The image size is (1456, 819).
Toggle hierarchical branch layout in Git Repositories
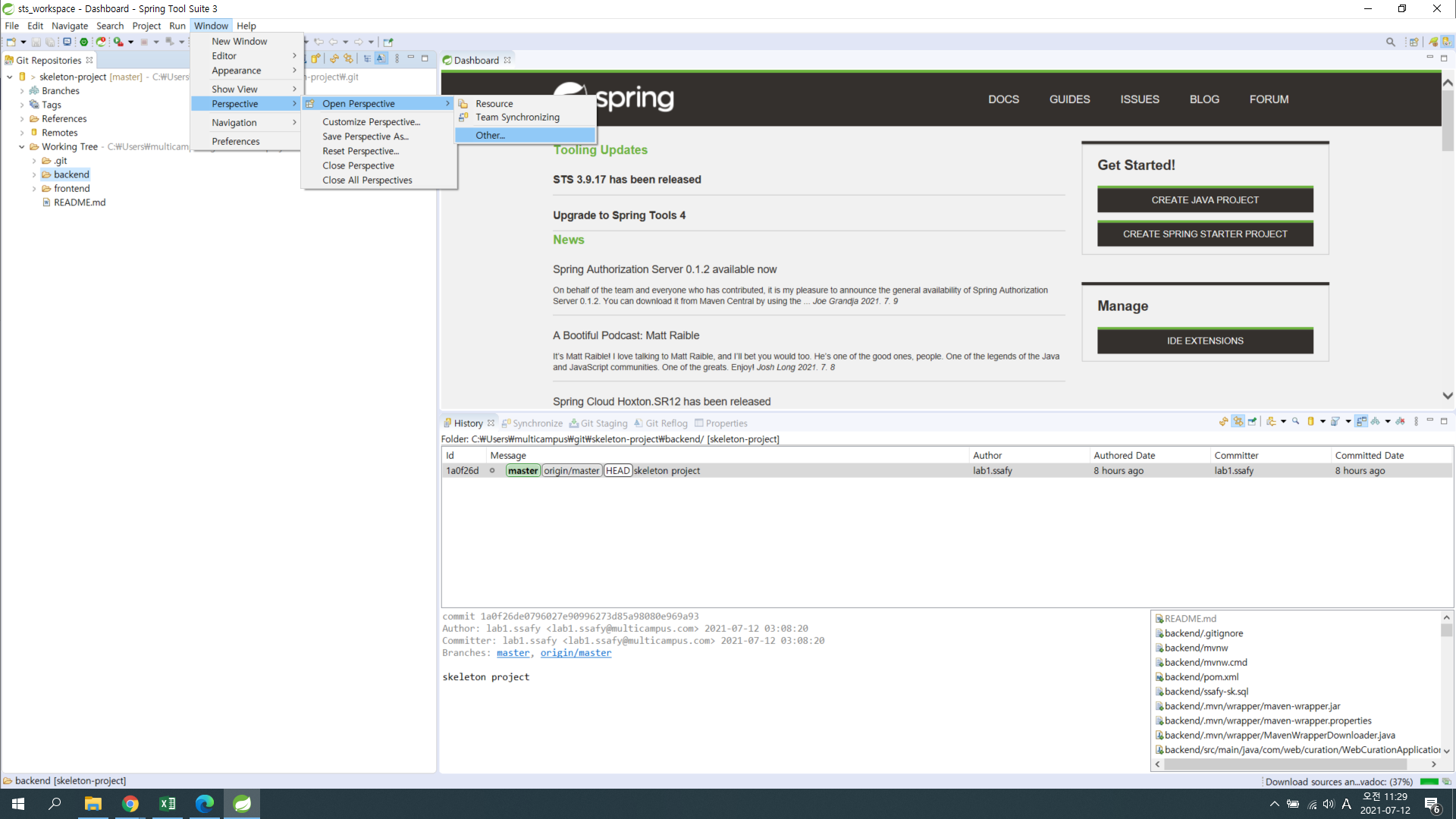tap(367, 58)
